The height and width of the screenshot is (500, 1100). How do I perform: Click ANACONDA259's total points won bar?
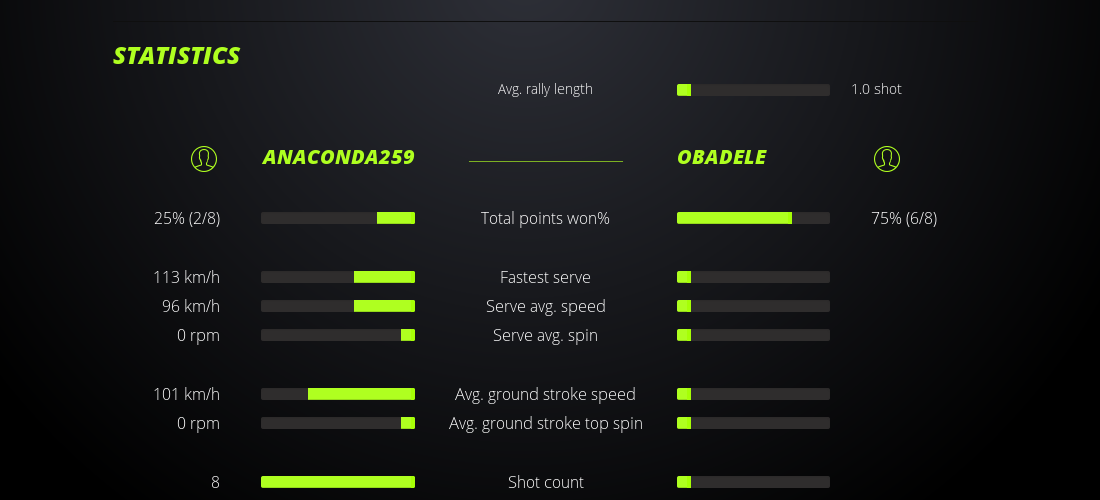click(x=338, y=218)
